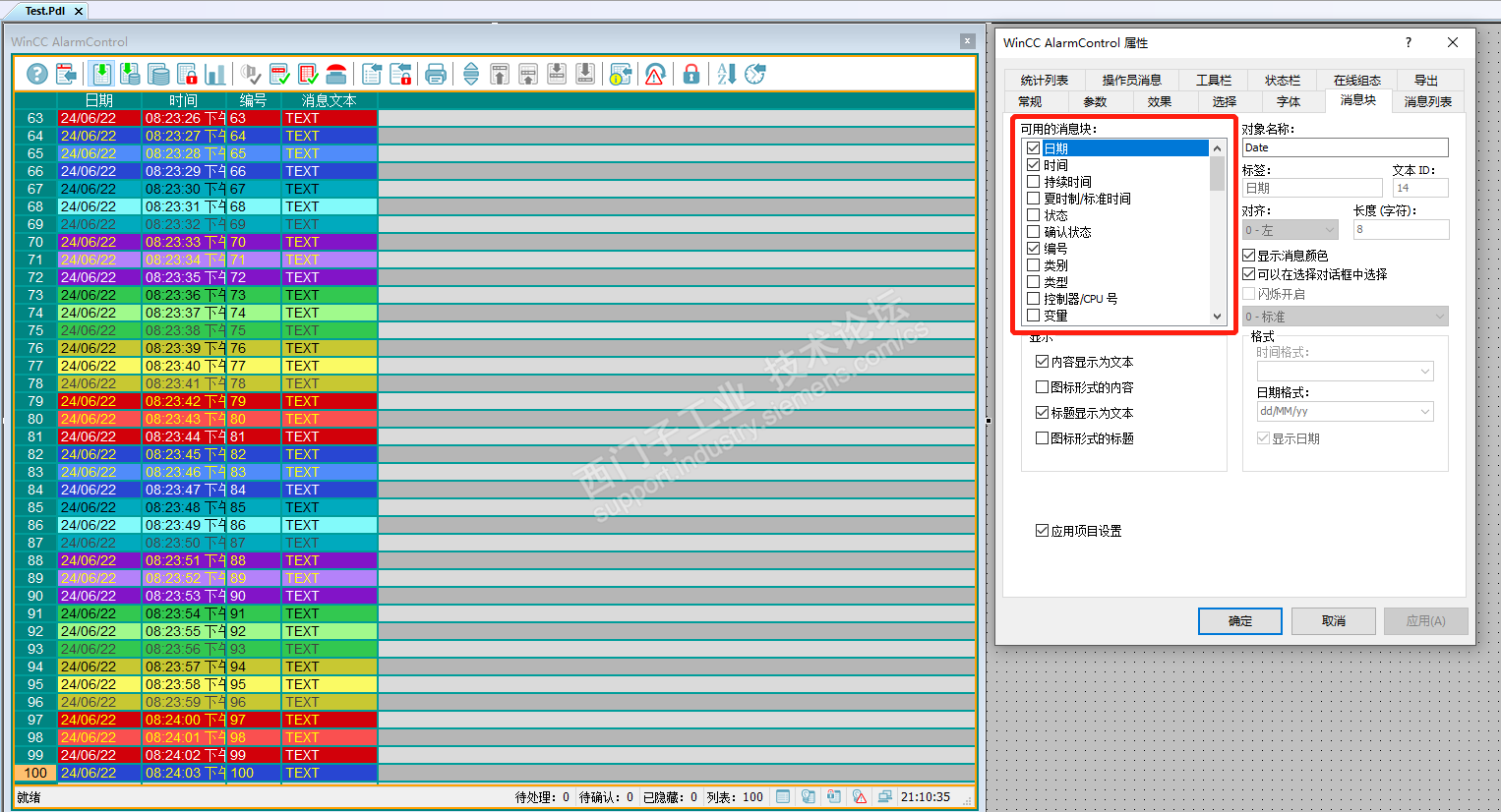1501x812 pixels.
Task: Go to the next message icon
Action: (557, 74)
